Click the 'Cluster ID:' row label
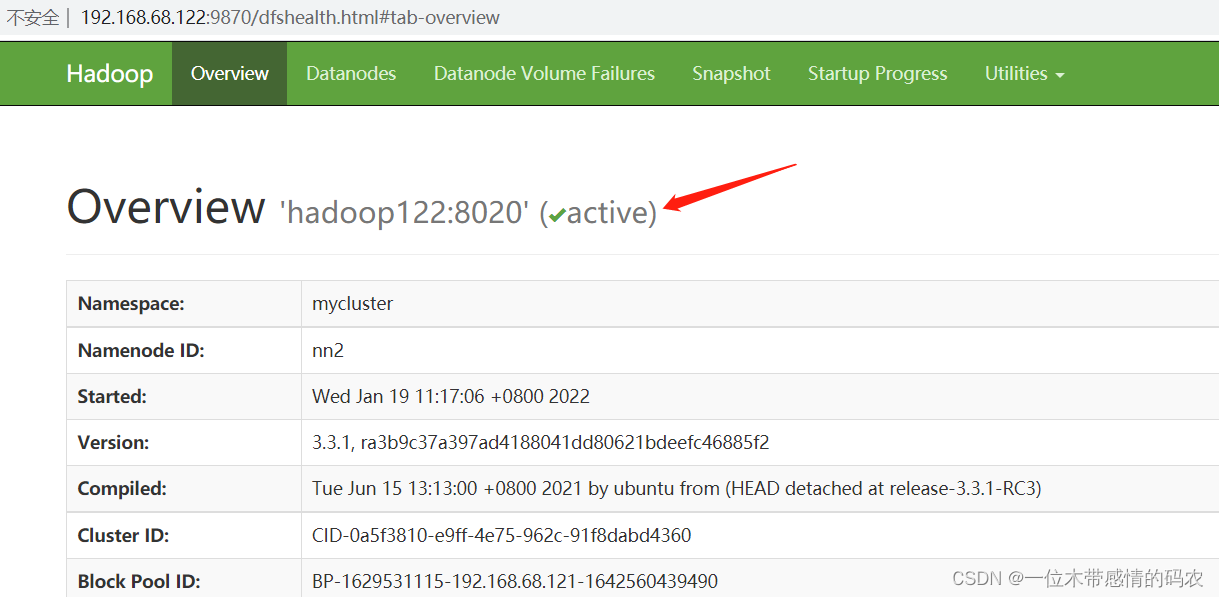The image size is (1219, 597). click(x=123, y=535)
